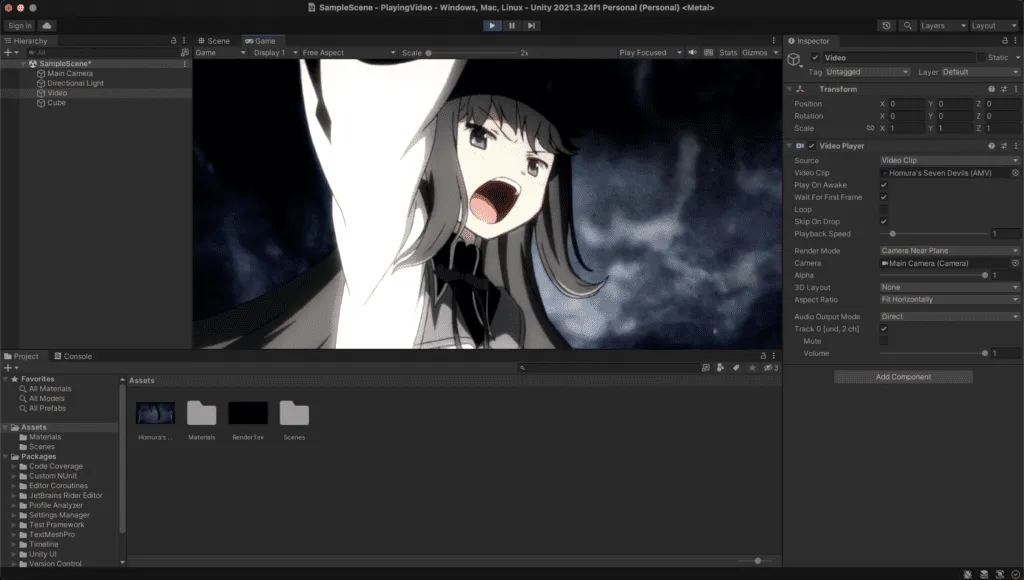Toggle the Video GameObject active checkbox

point(815,57)
